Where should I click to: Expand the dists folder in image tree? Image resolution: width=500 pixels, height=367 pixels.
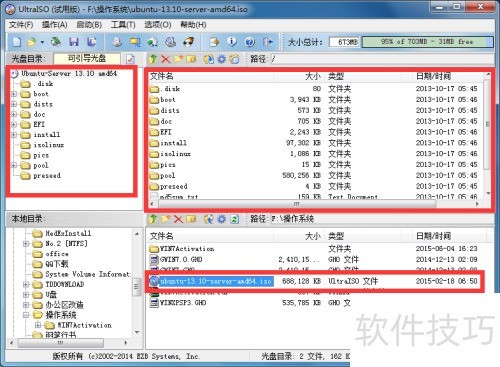point(14,104)
